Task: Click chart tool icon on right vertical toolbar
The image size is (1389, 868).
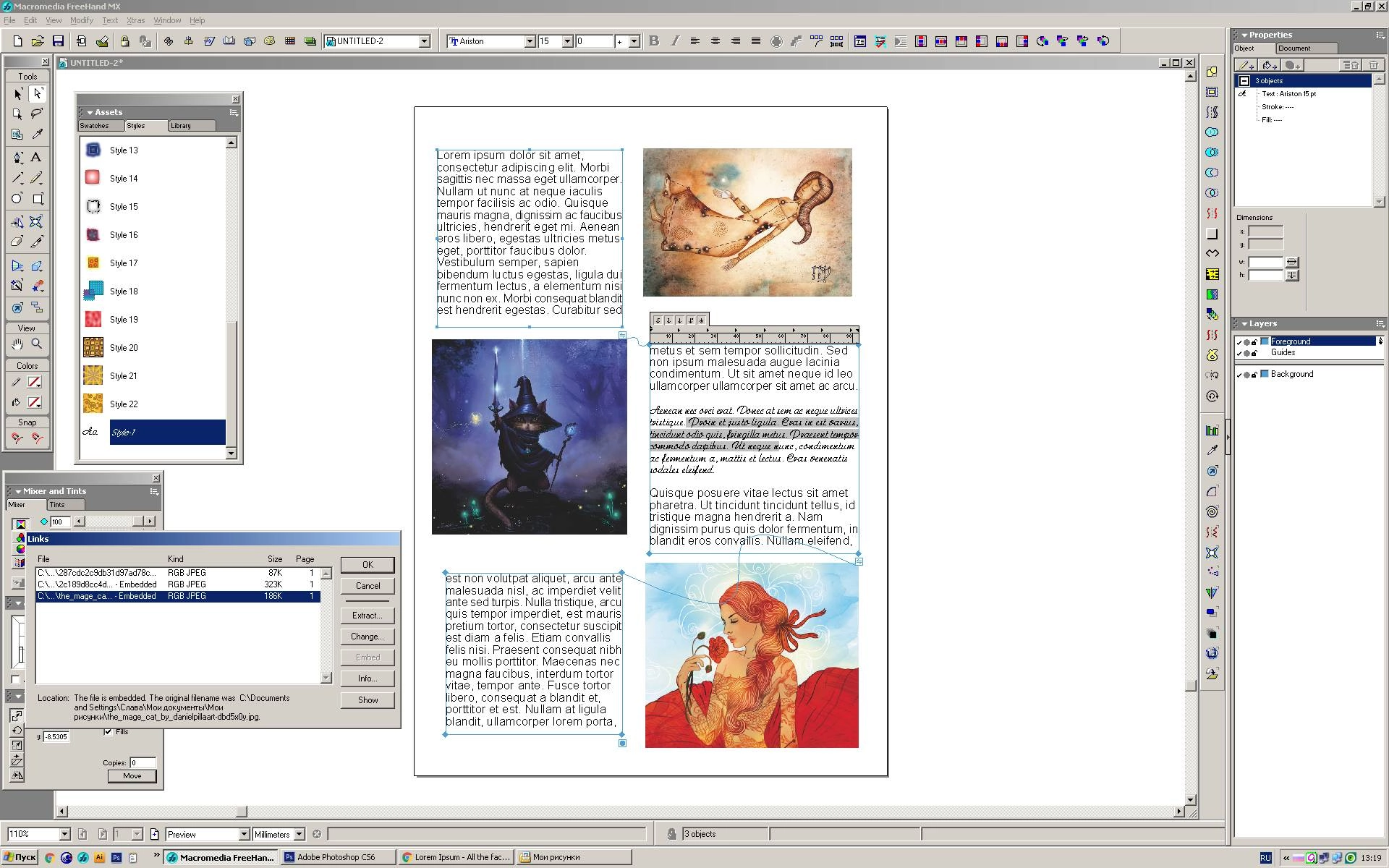Action: (x=1212, y=430)
